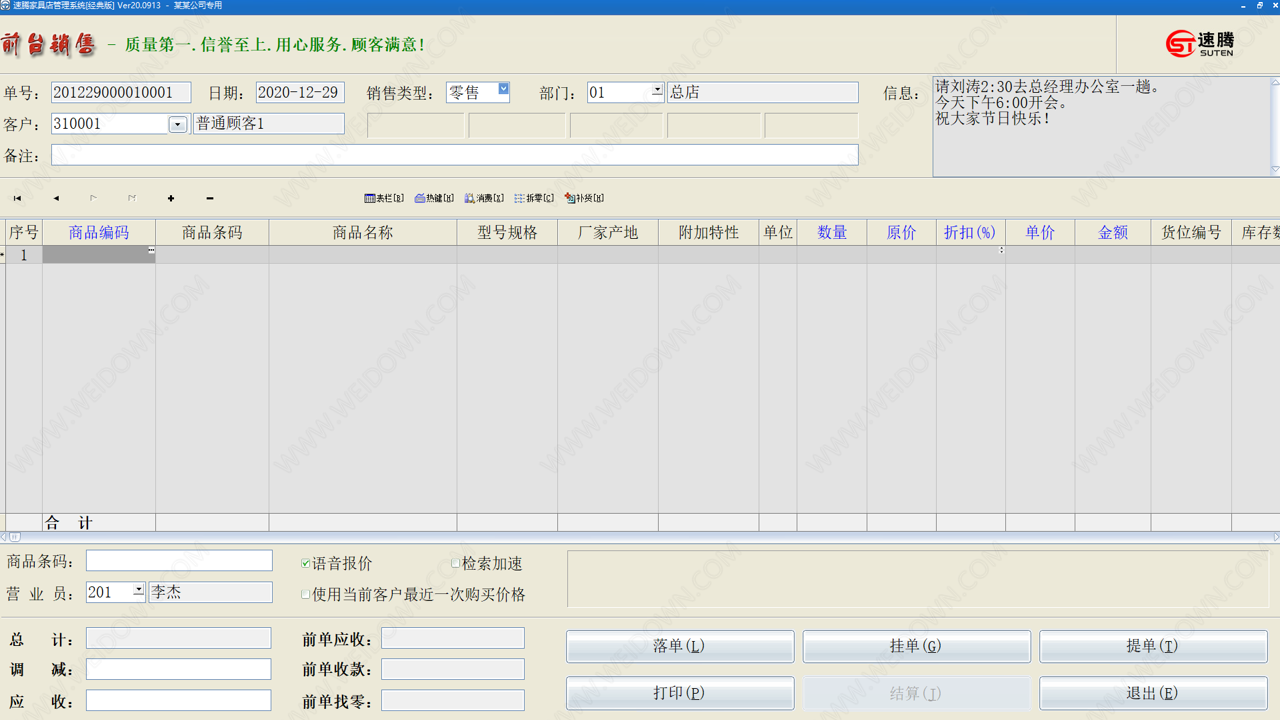Add a new row with plus icon

171,198
